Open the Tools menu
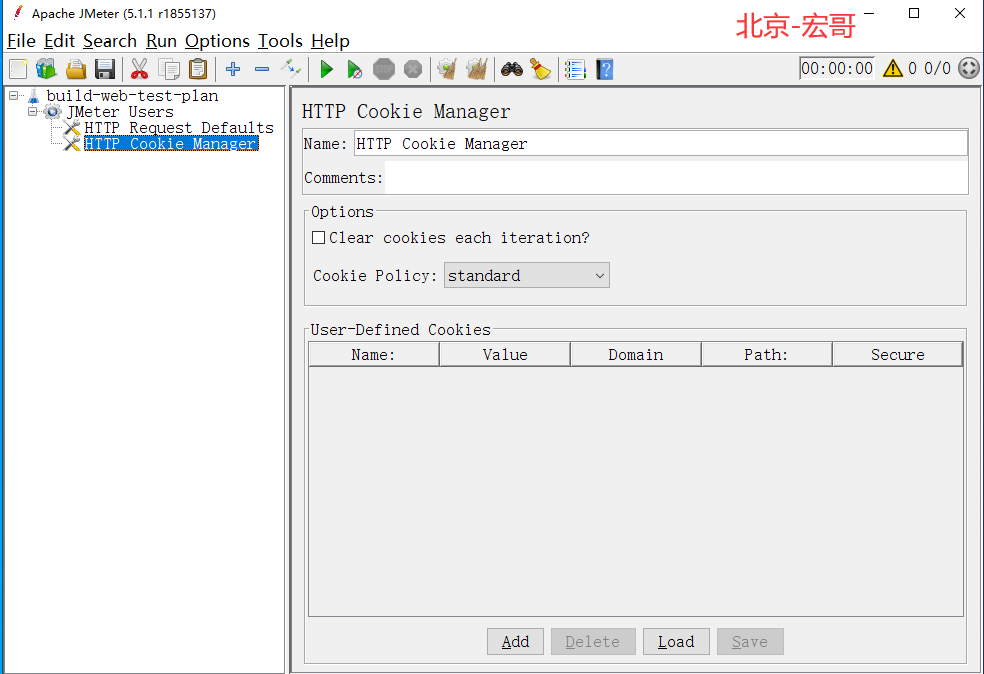984x674 pixels. coord(281,41)
